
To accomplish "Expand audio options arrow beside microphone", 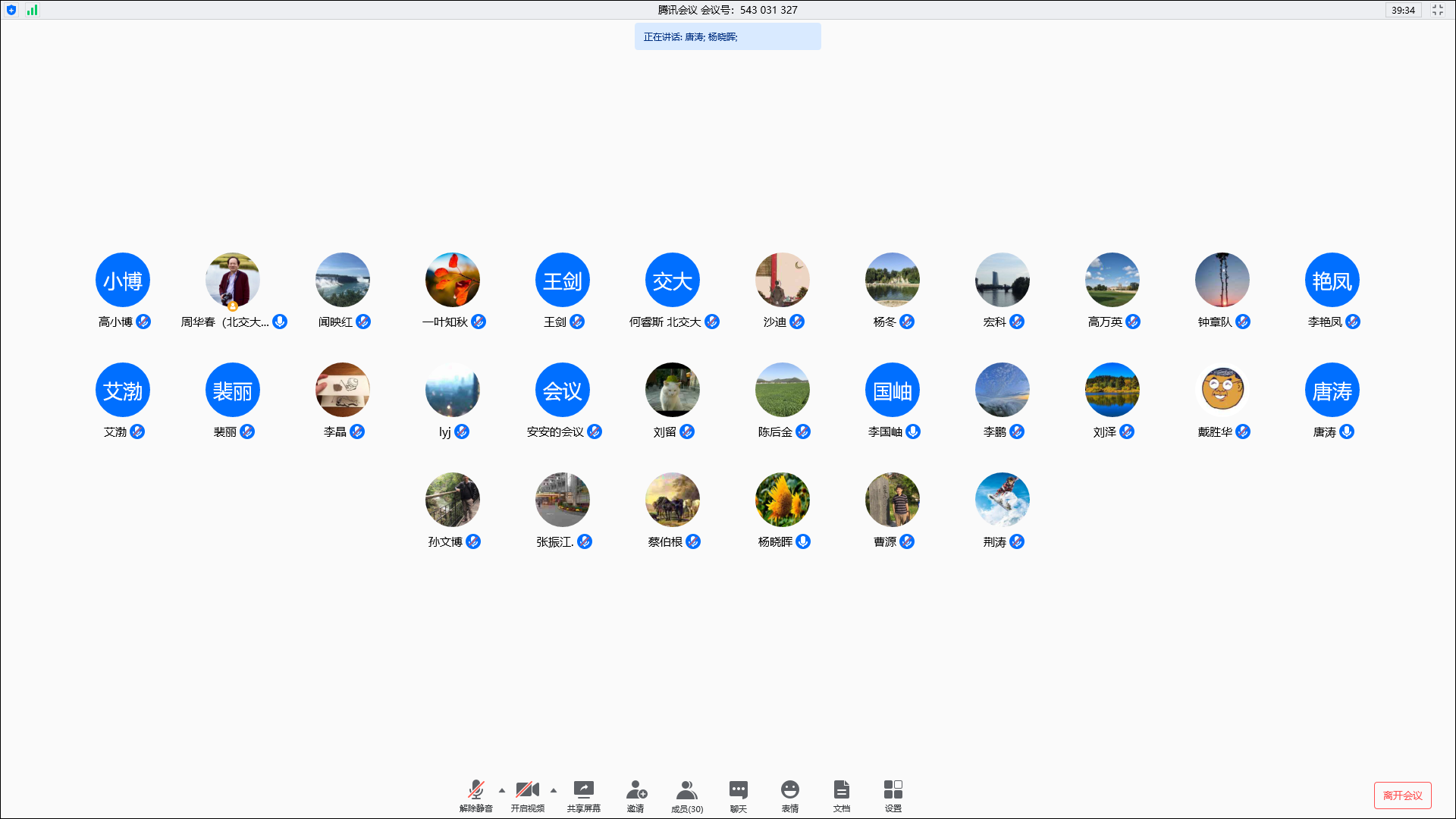I will tap(502, 790).
